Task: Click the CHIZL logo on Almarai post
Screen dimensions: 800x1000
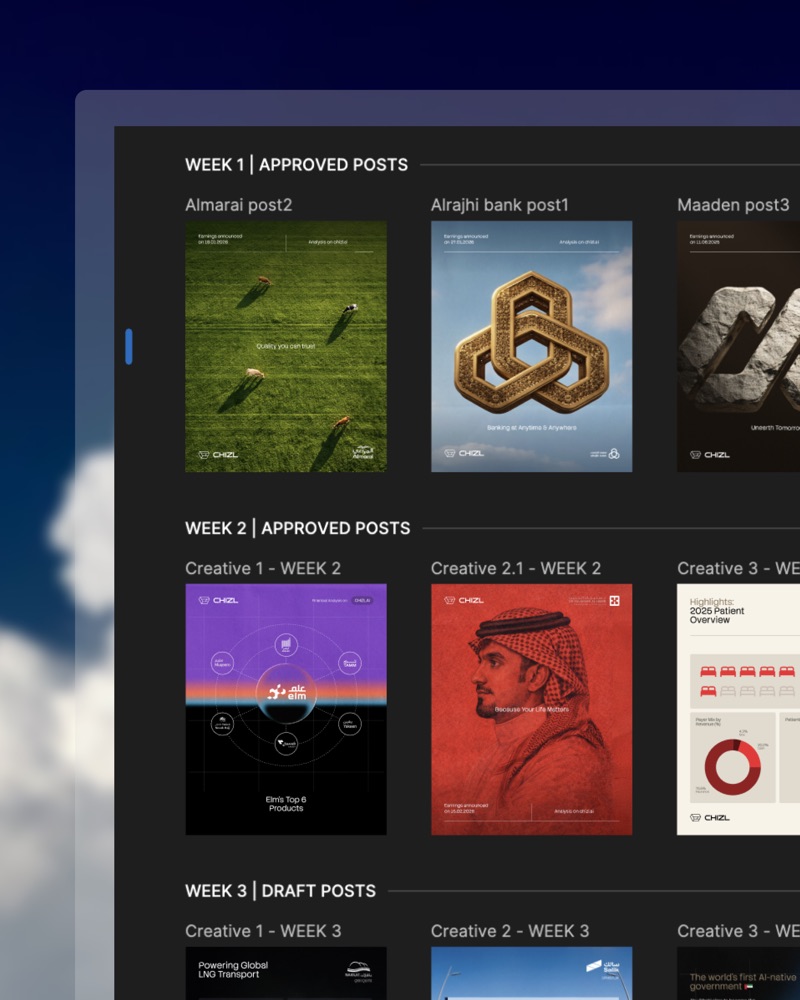Action: pos(218,455)
